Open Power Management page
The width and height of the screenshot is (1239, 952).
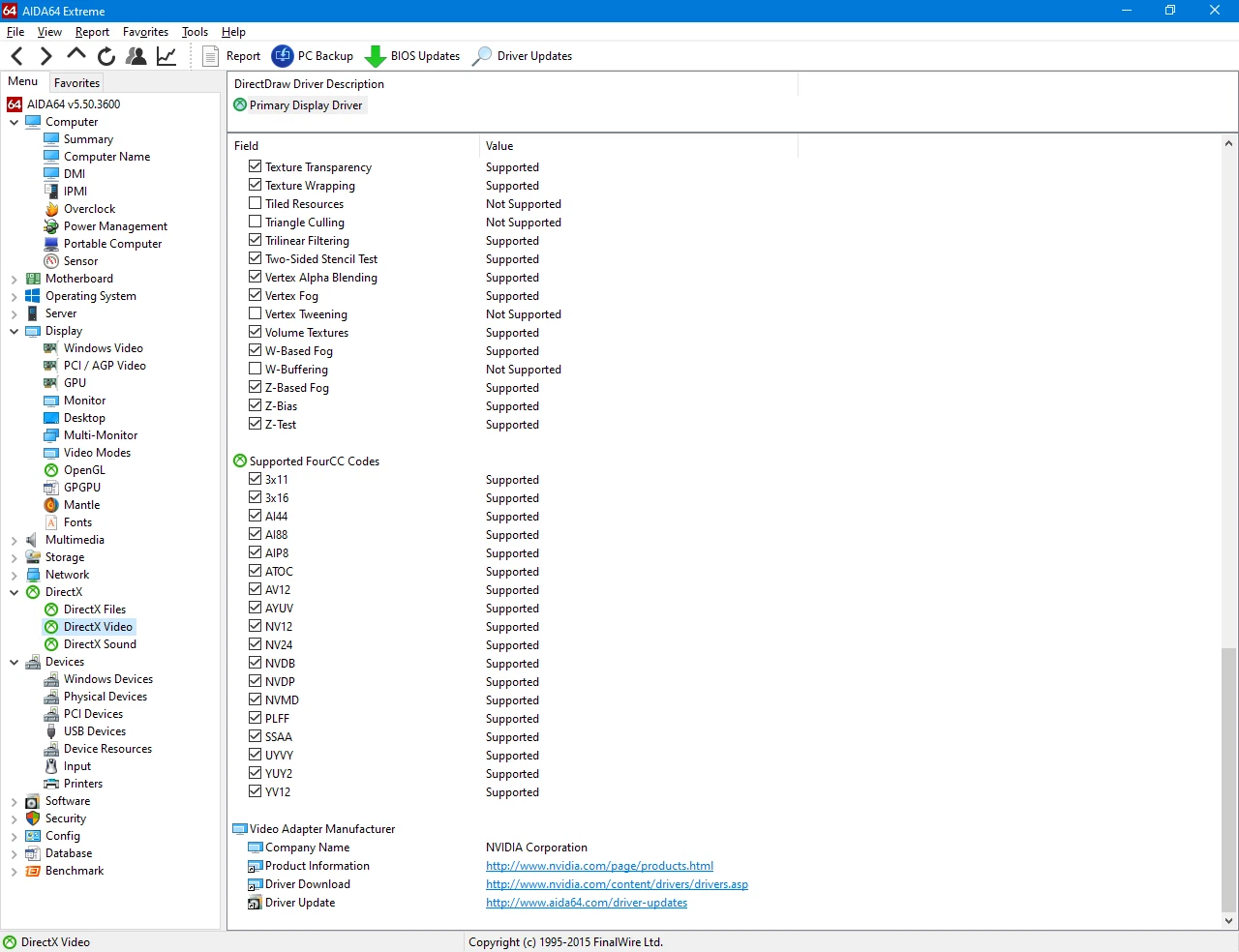(115, 226)
